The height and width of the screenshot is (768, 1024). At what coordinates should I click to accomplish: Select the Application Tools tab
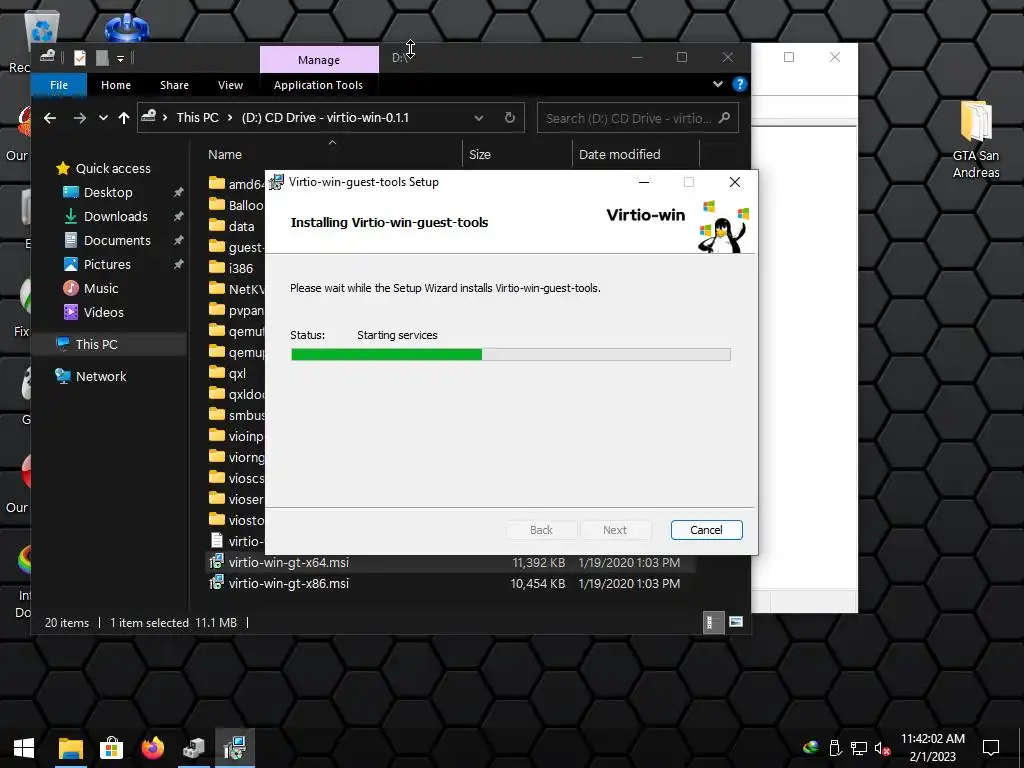[x=318, y=85]
